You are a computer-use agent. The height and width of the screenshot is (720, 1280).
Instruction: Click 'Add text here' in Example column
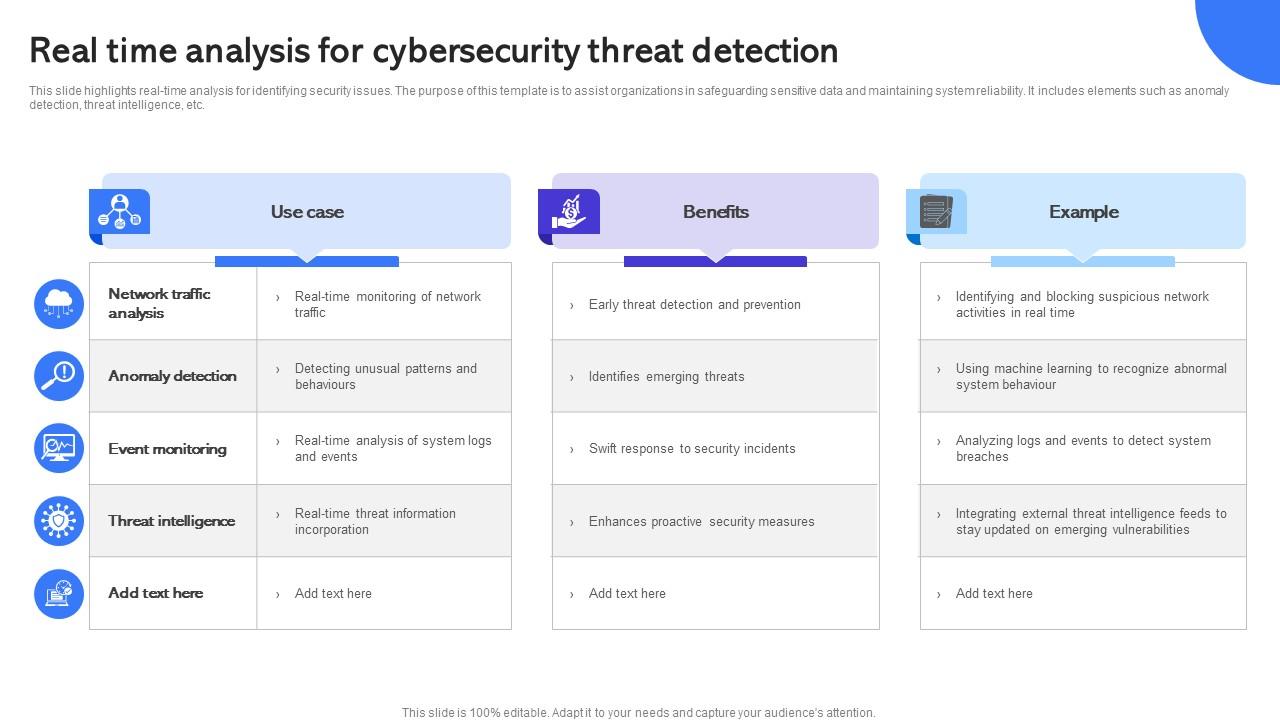coord(994,594)
